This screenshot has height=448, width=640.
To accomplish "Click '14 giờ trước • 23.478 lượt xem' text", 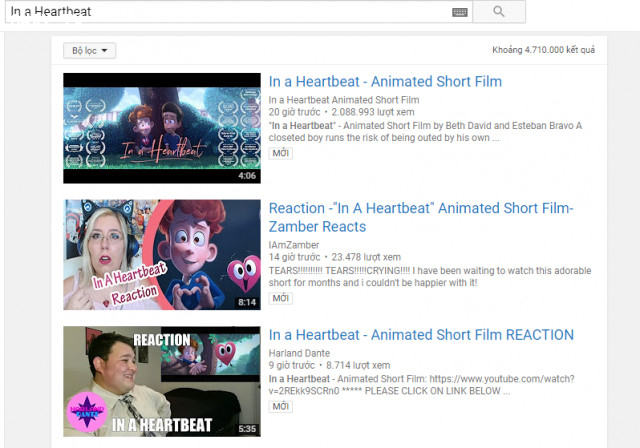I will tap(335, 257).
